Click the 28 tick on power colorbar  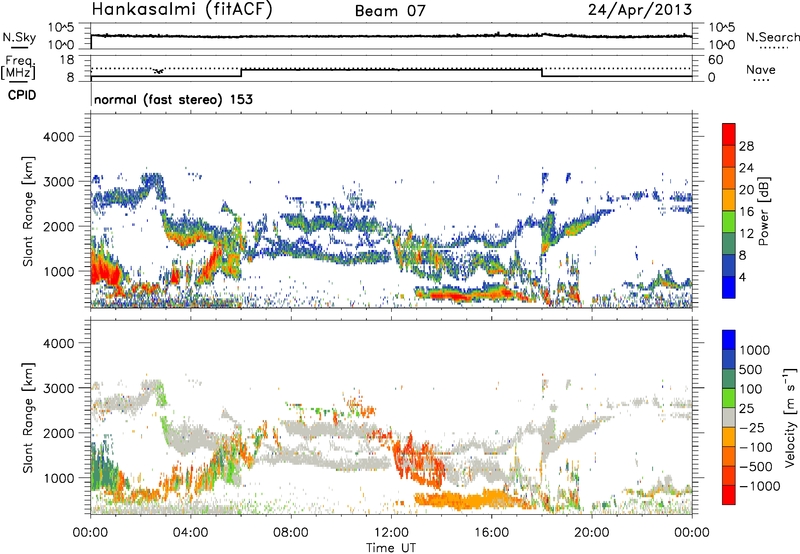[x=746, y=146]
